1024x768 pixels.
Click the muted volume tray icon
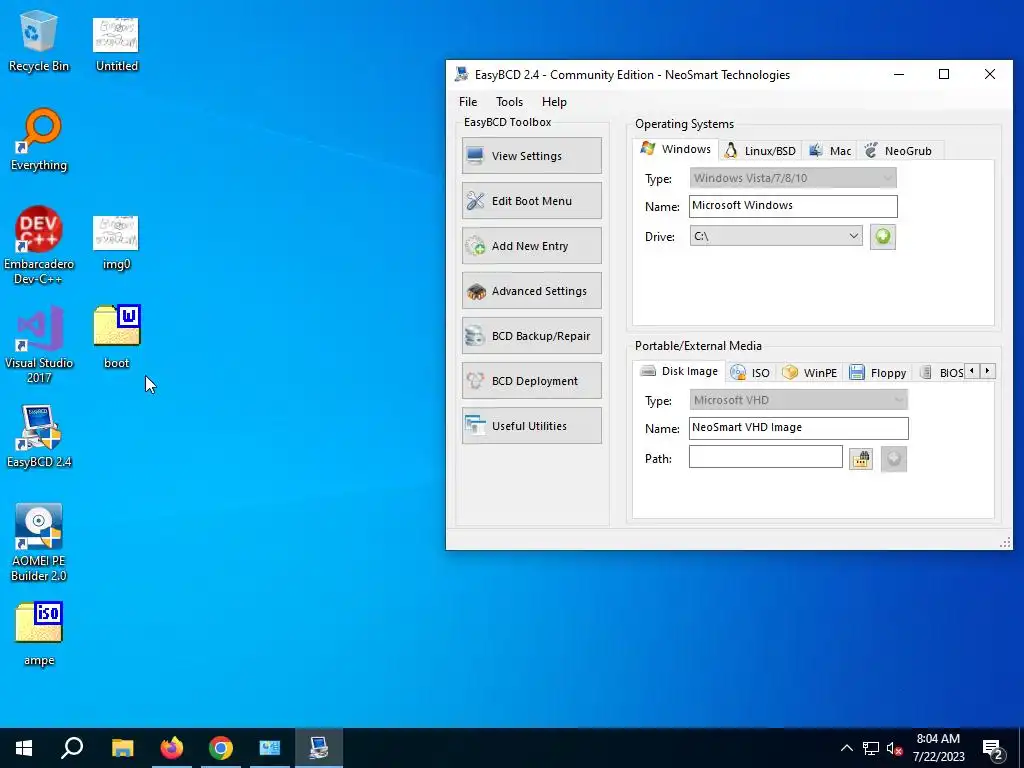click(x=894, y=748)
